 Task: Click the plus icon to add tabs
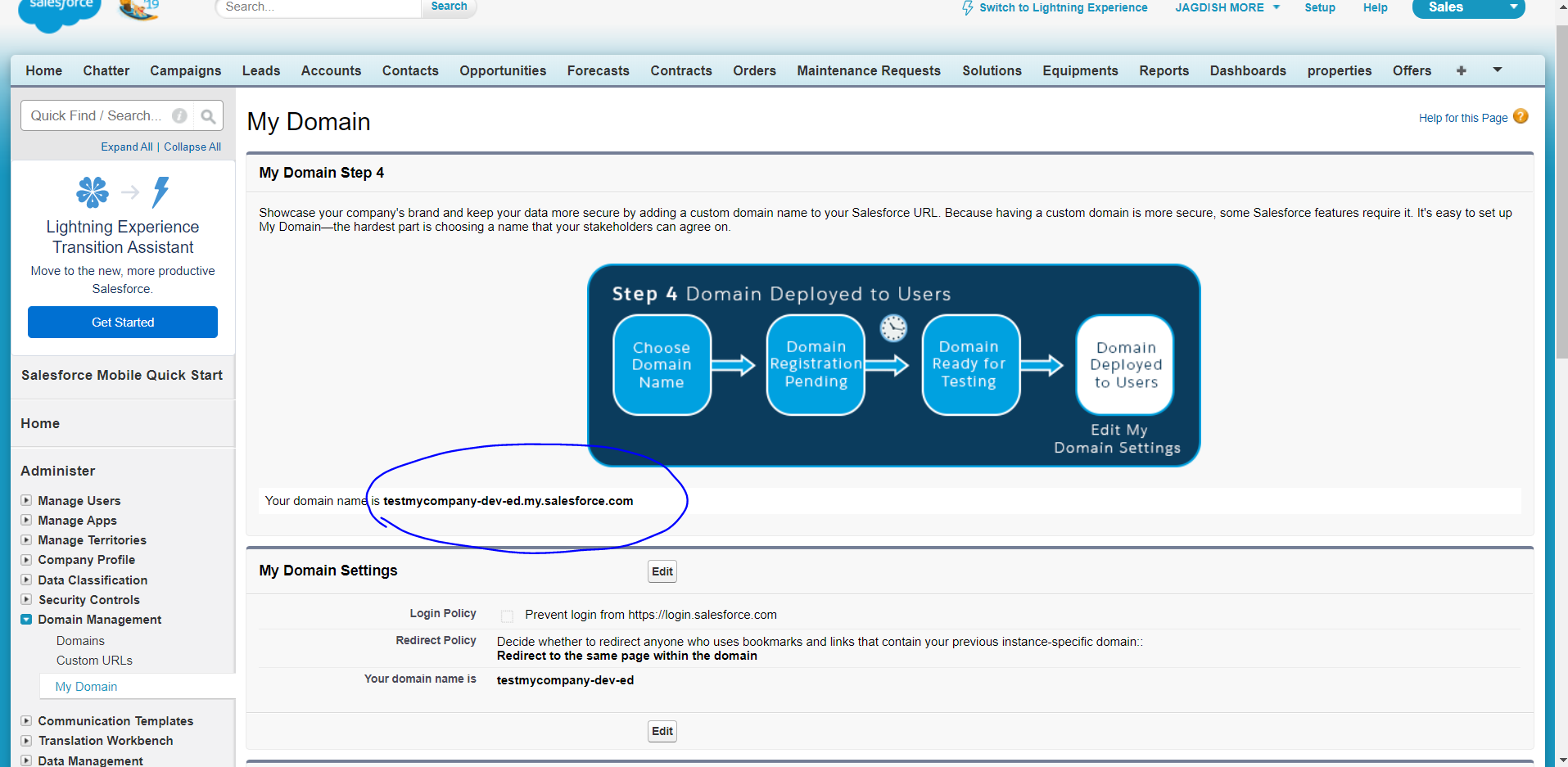pyautogui.click(x=1462, y=70)
